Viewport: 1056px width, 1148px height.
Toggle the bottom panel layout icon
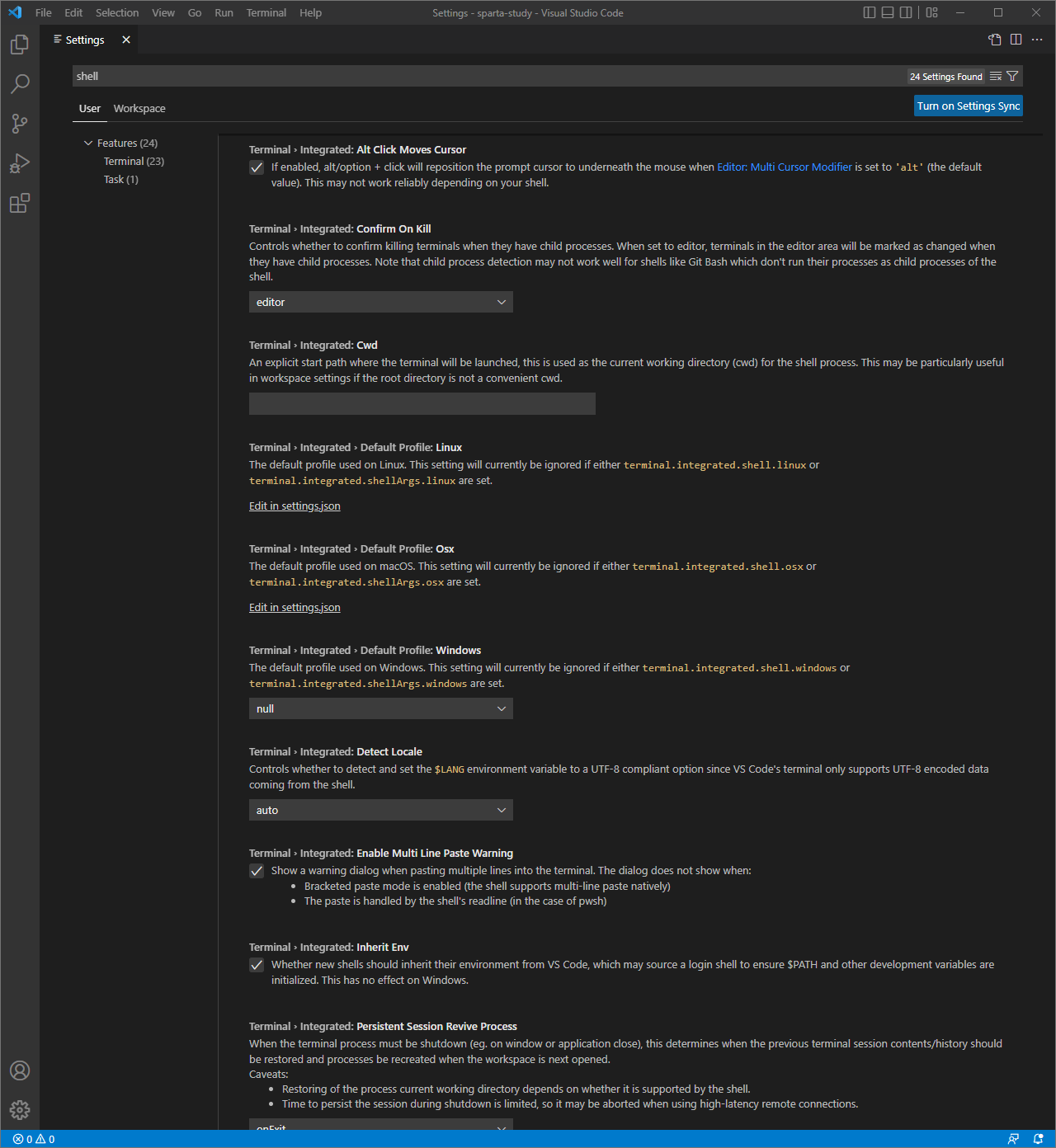tap(888, 12)
